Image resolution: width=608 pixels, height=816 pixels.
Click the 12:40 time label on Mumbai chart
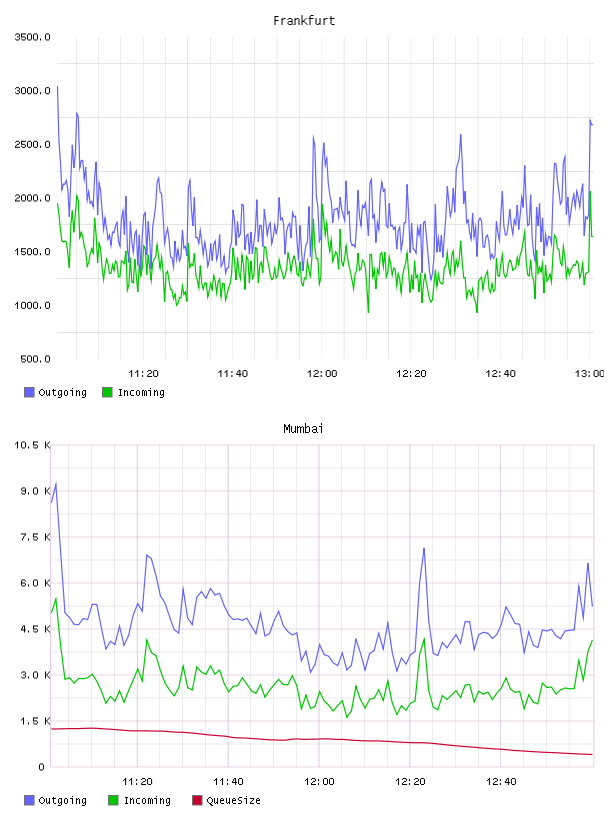[x=501, y=782]
